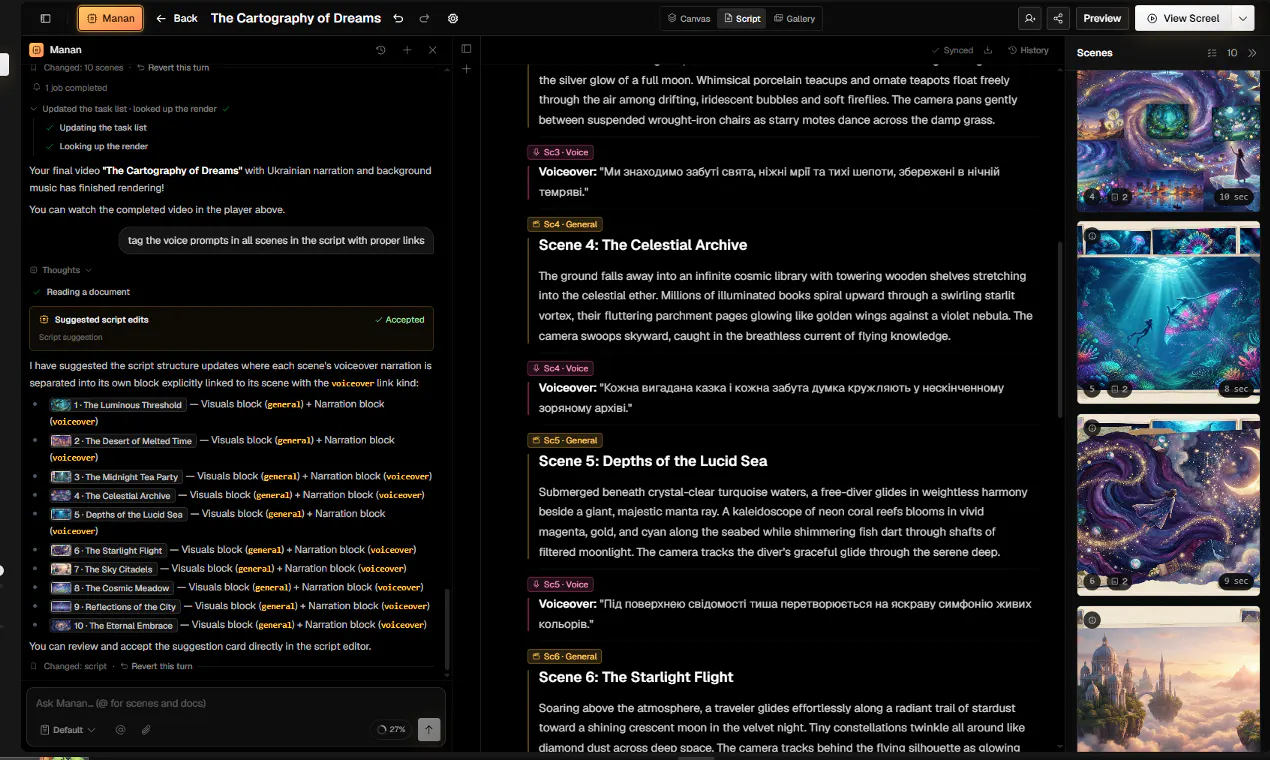
Task: Click the @ mention icon
Action: pyautogui.click(x=120, y=730)
